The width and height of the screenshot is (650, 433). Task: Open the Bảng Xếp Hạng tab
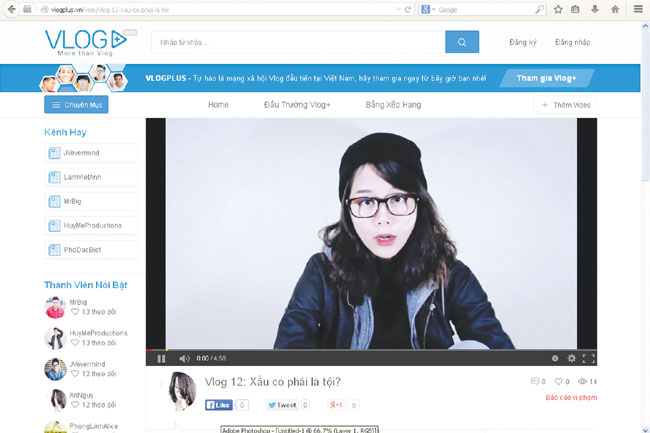point(393,105)
